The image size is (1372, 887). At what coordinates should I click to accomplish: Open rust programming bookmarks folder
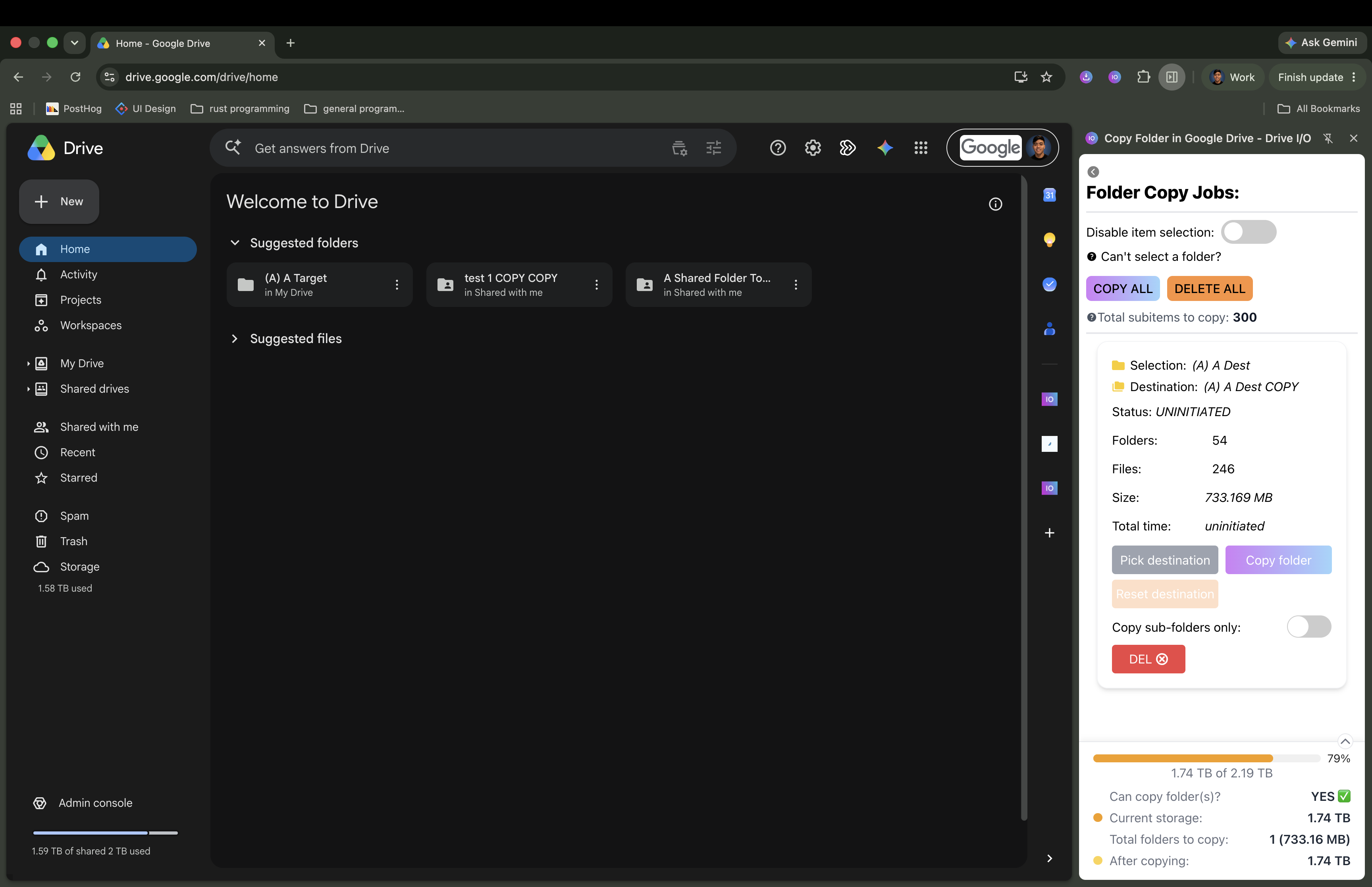[240, 108]
